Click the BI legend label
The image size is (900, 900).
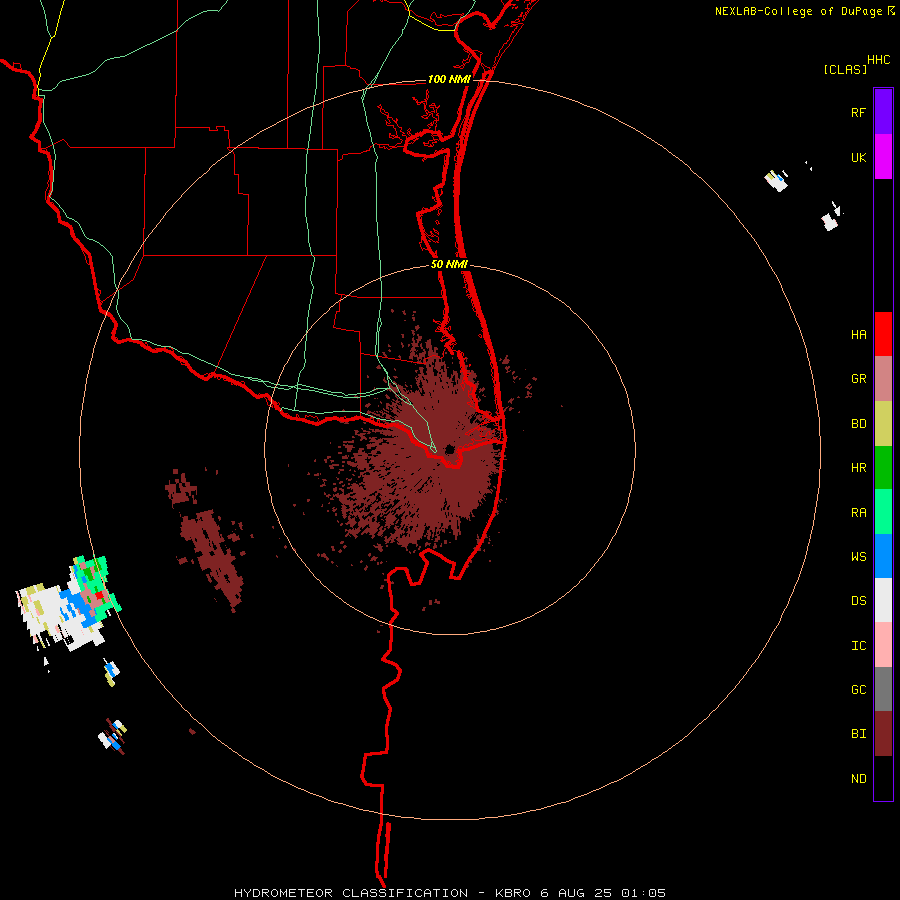(858, 734)
